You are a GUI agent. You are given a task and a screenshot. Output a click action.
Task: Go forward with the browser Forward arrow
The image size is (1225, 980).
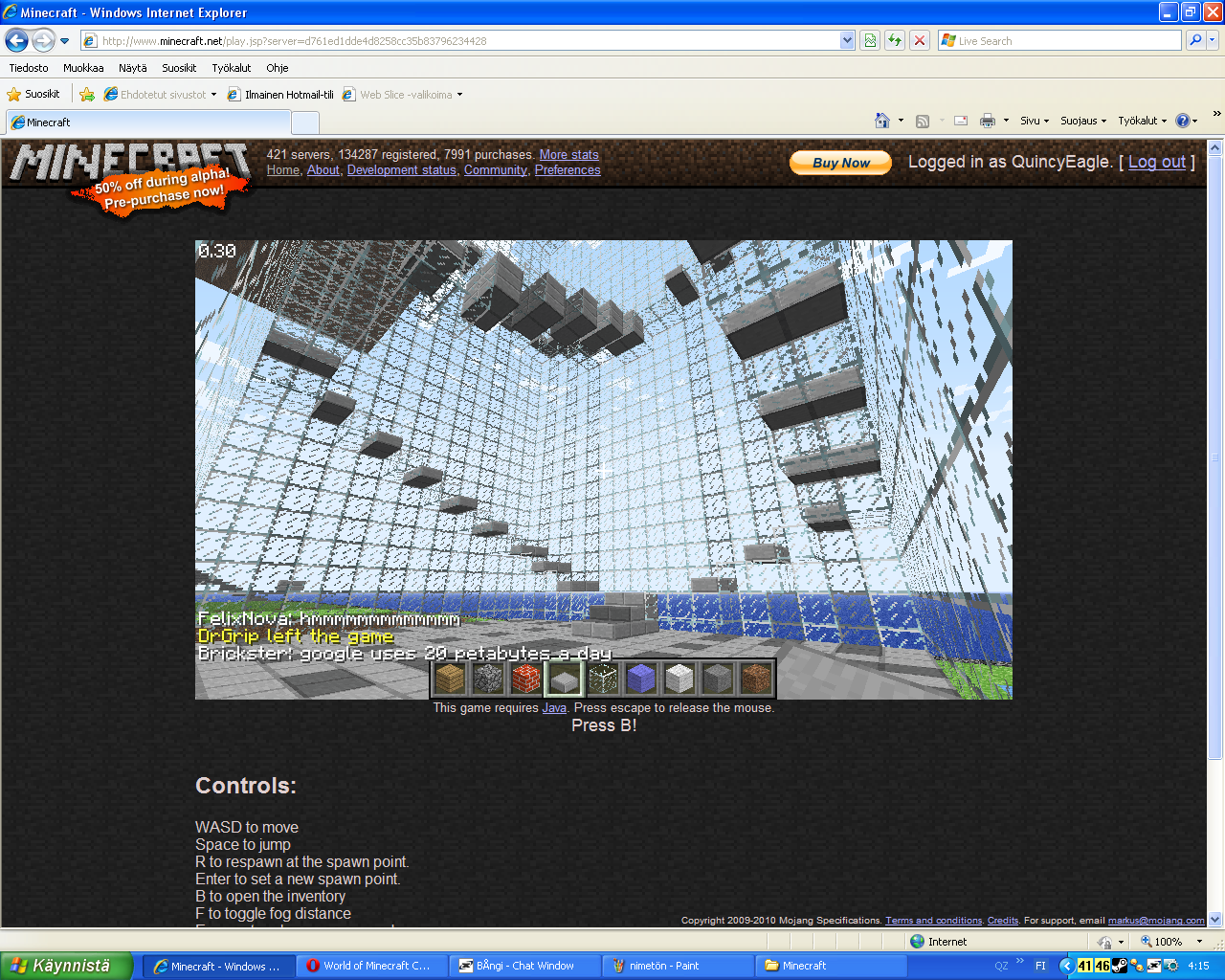coord(43,40)
